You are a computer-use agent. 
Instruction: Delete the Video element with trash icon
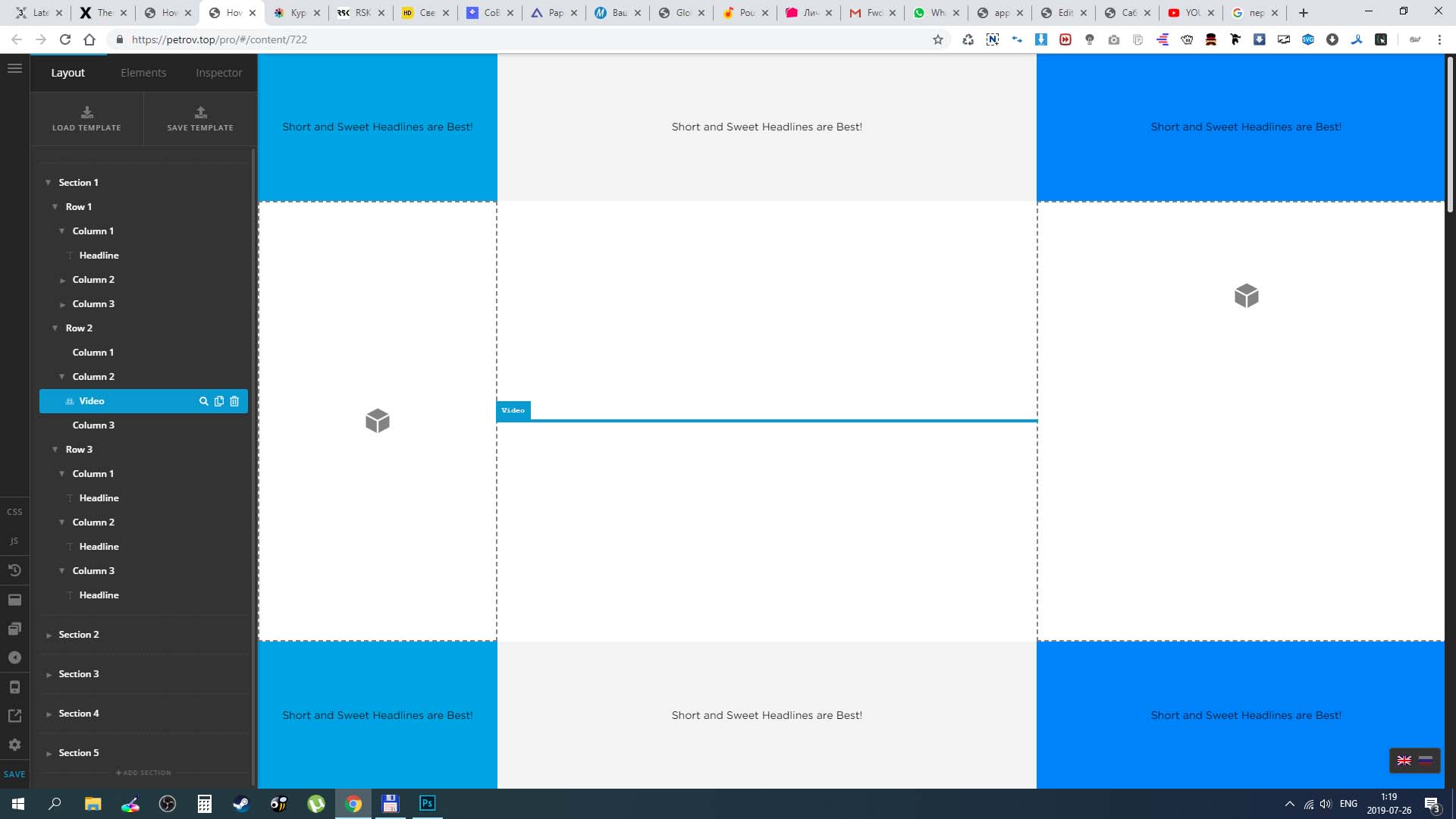point(234,401)
